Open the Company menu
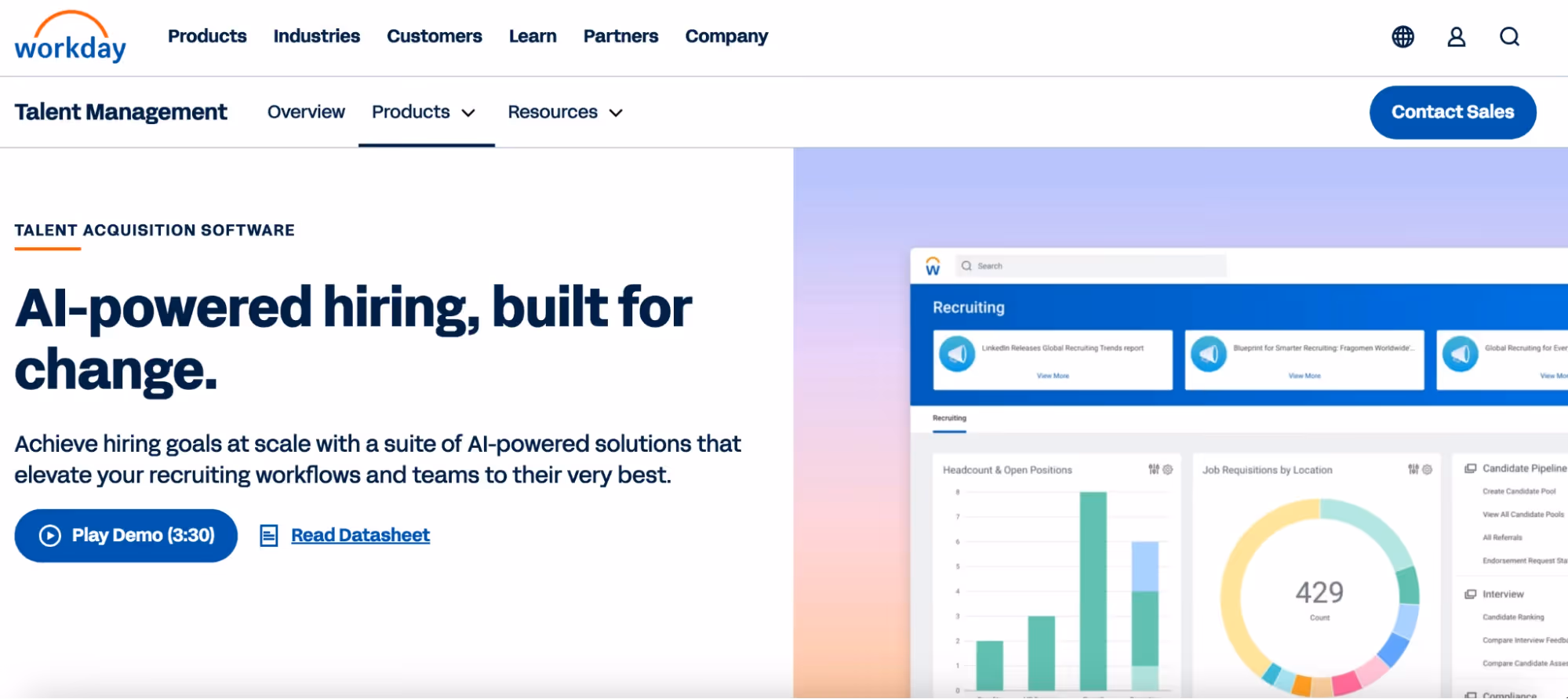Screen dimensions: 1568x699 click(726, 37)
